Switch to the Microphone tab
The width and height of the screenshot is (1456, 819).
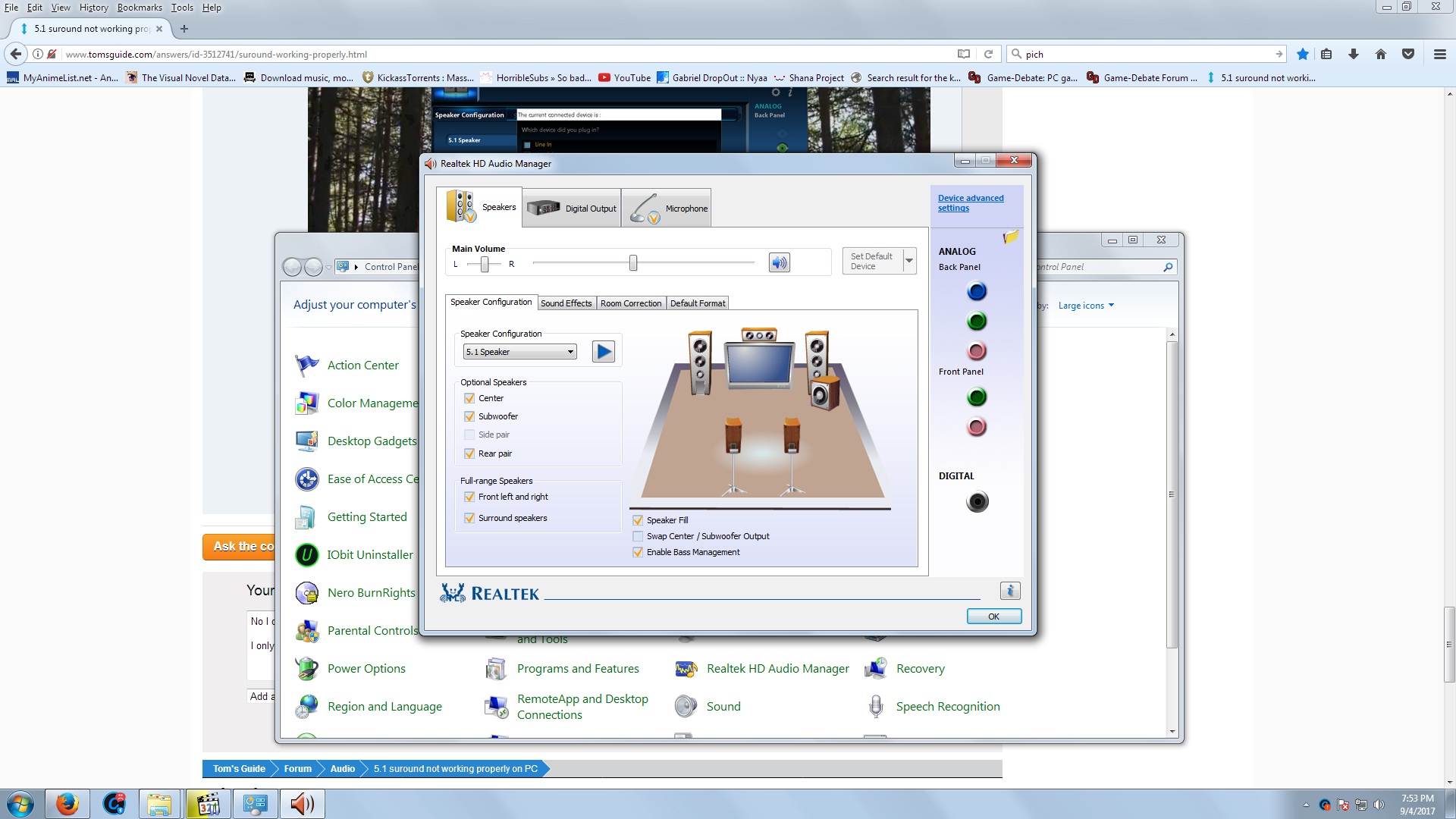pos(667,208)
